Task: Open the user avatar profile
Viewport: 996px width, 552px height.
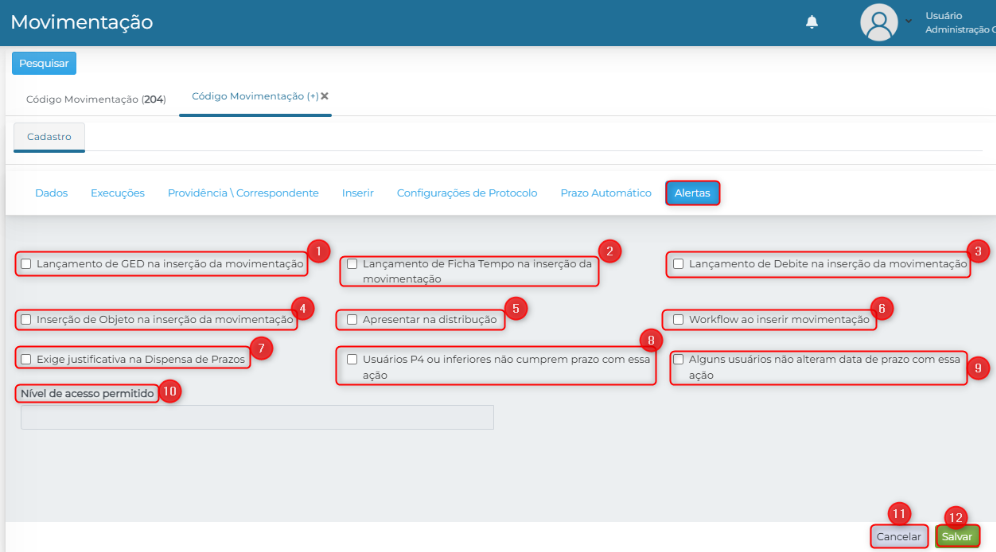Action: pos(878,22)
